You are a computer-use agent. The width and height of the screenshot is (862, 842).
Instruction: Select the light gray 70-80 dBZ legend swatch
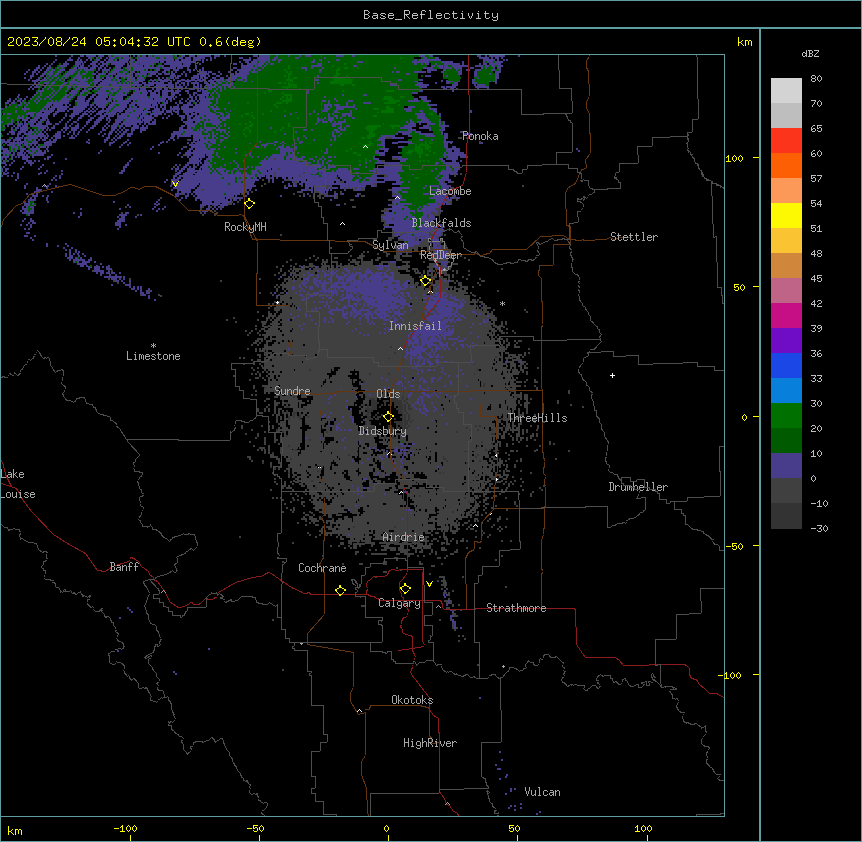click(x=786, y=91)
